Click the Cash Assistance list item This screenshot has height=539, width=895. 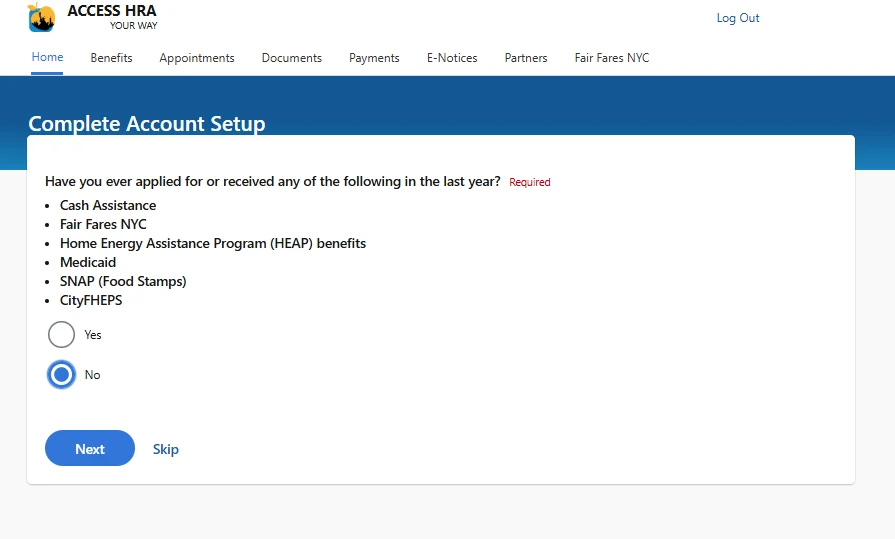tap(108, 205)
